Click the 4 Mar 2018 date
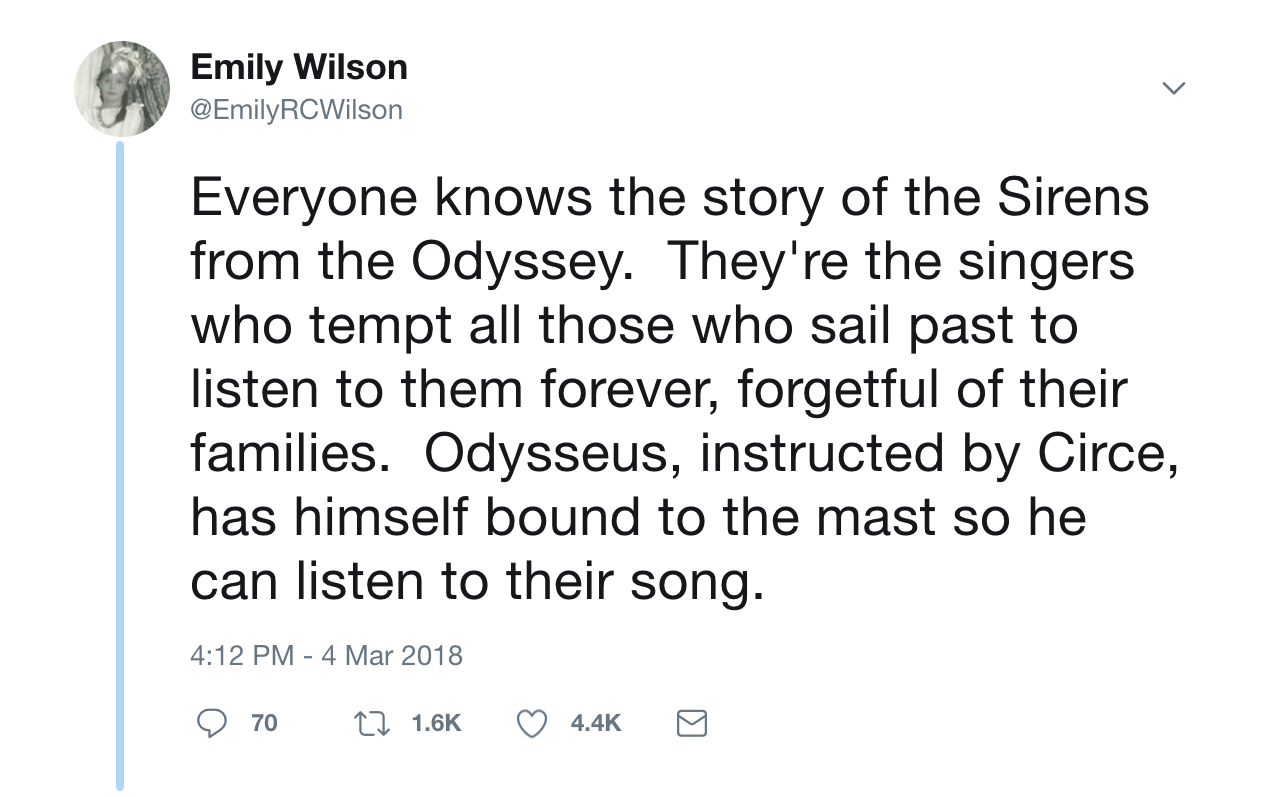 point(392,655)
